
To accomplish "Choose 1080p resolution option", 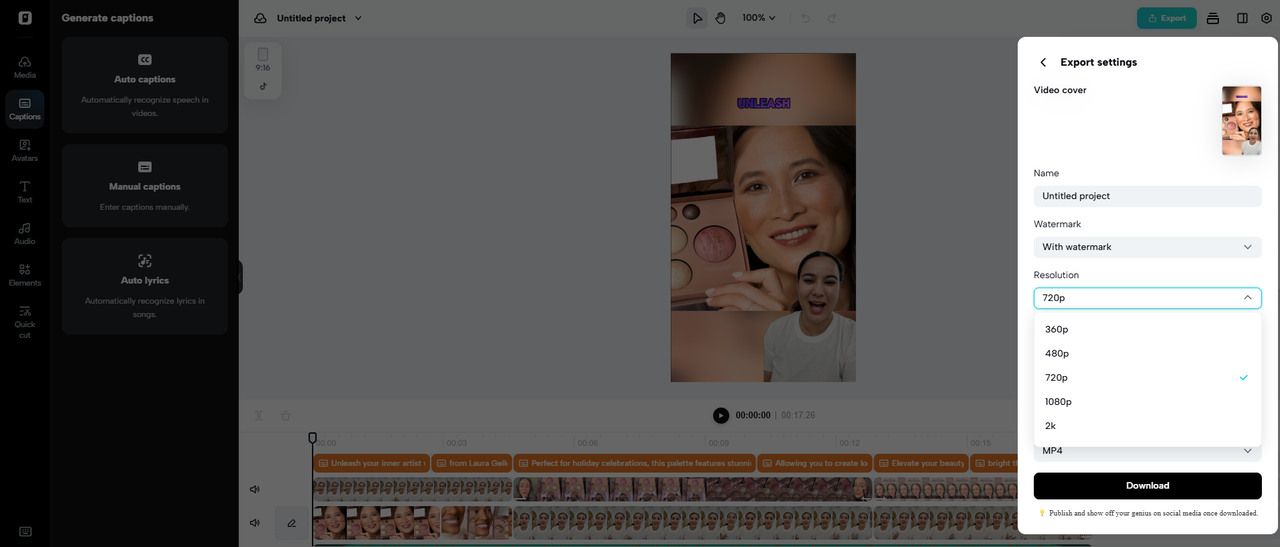I will (x=1147, y=401).
